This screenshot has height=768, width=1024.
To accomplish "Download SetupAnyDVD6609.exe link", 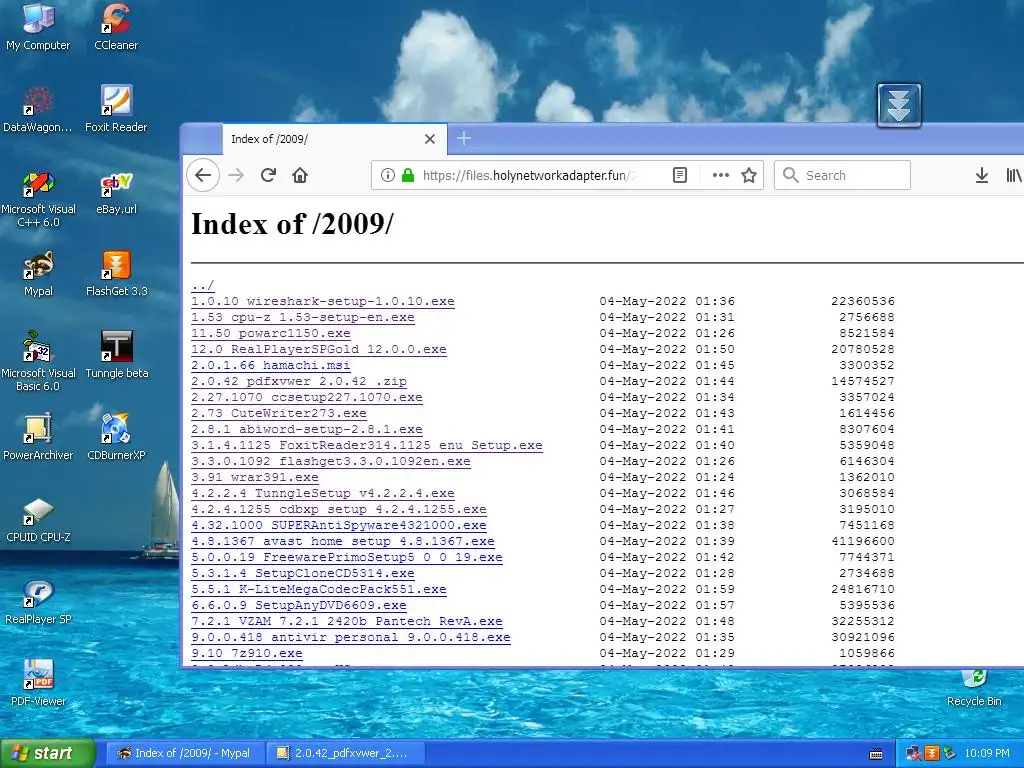I will point(298,605).
